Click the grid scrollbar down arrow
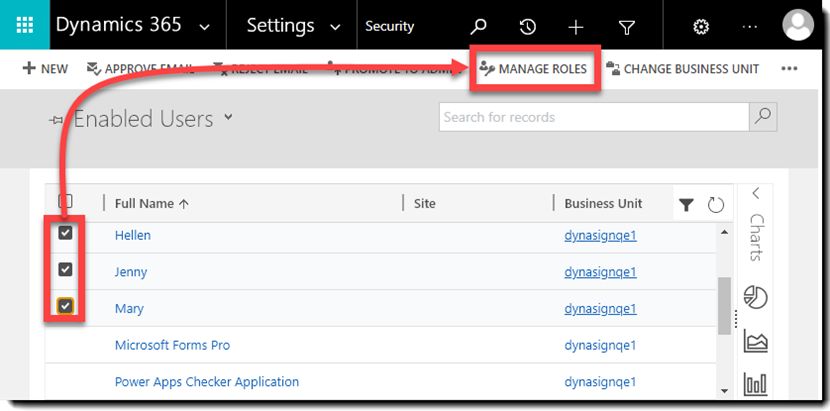This screenshot has width=830, height=411. pos(724,390)
